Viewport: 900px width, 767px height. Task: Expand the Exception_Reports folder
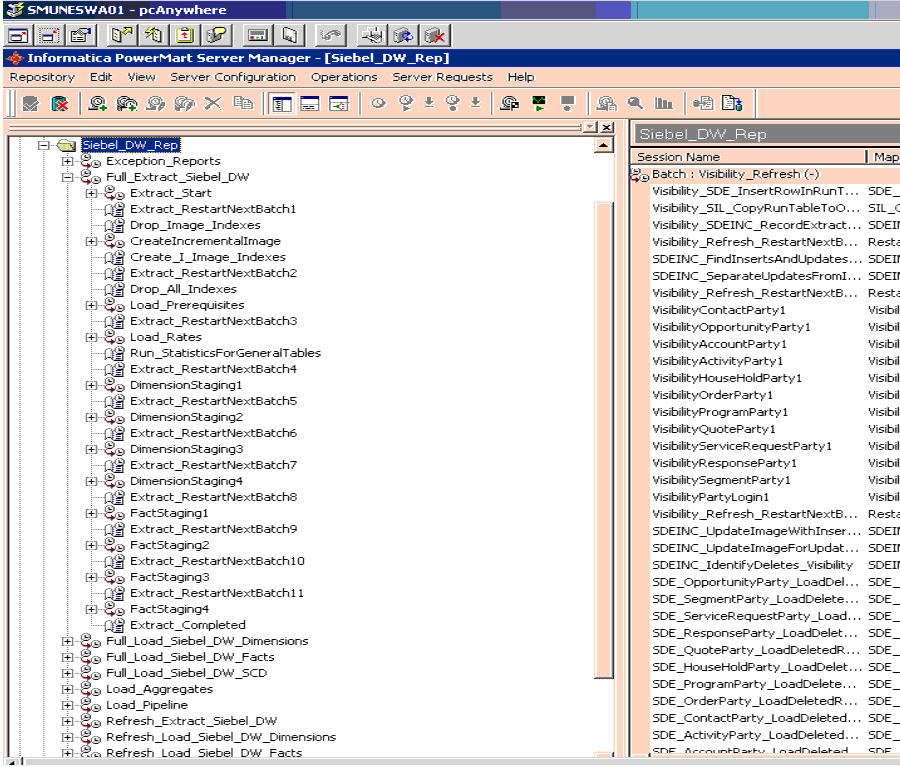(68, 161)
